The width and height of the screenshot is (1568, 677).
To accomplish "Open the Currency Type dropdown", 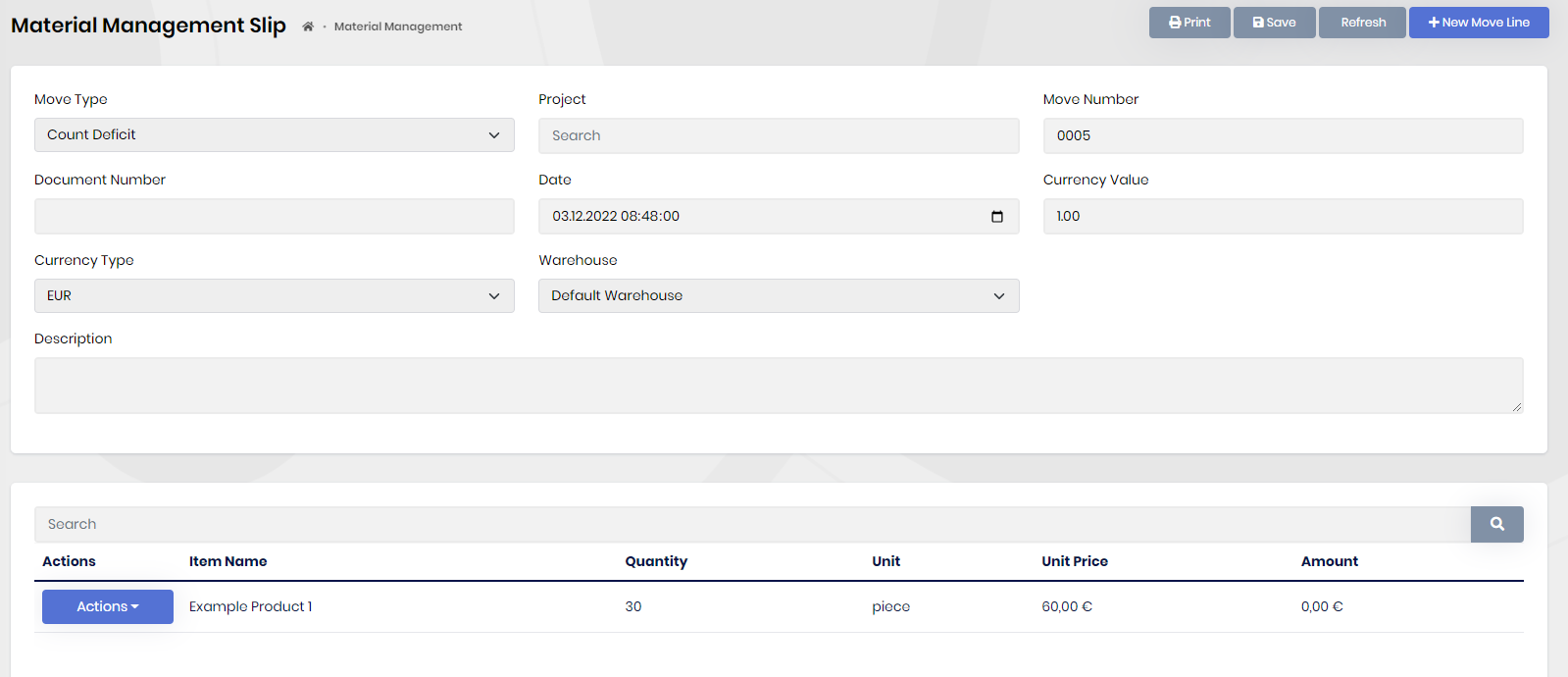I will point(275,296).
